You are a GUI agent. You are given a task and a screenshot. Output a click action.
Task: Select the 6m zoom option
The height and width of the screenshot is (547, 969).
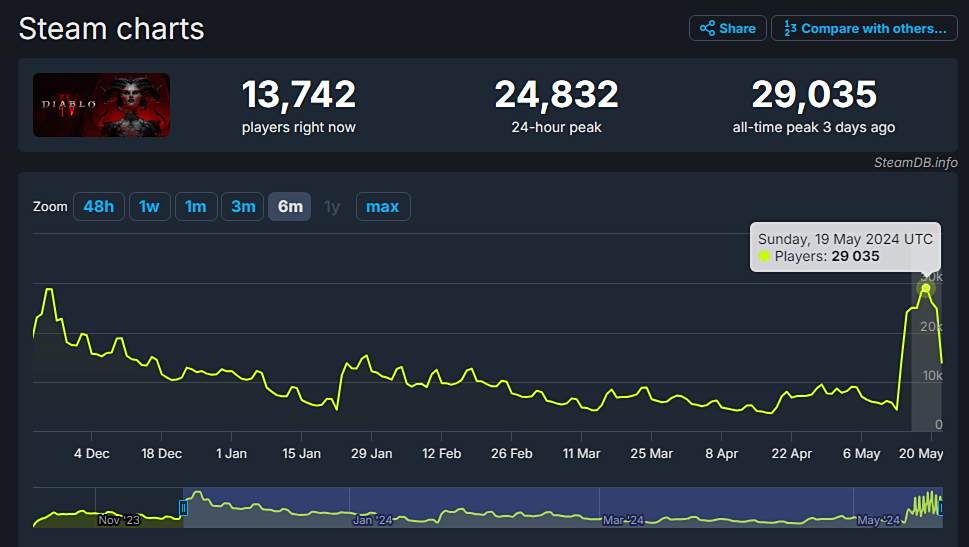click(290, 206)
